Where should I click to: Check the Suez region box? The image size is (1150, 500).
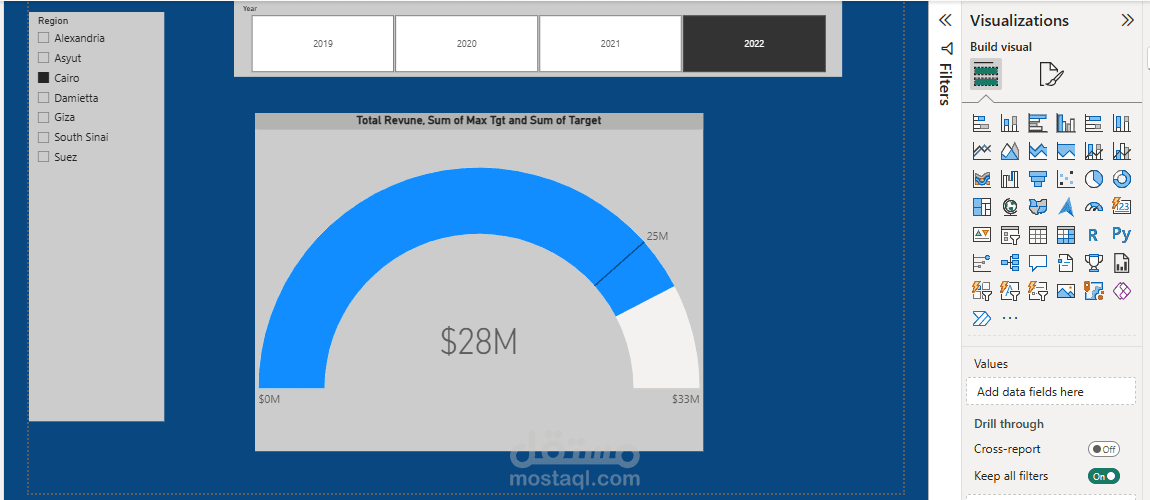[43, 157]
